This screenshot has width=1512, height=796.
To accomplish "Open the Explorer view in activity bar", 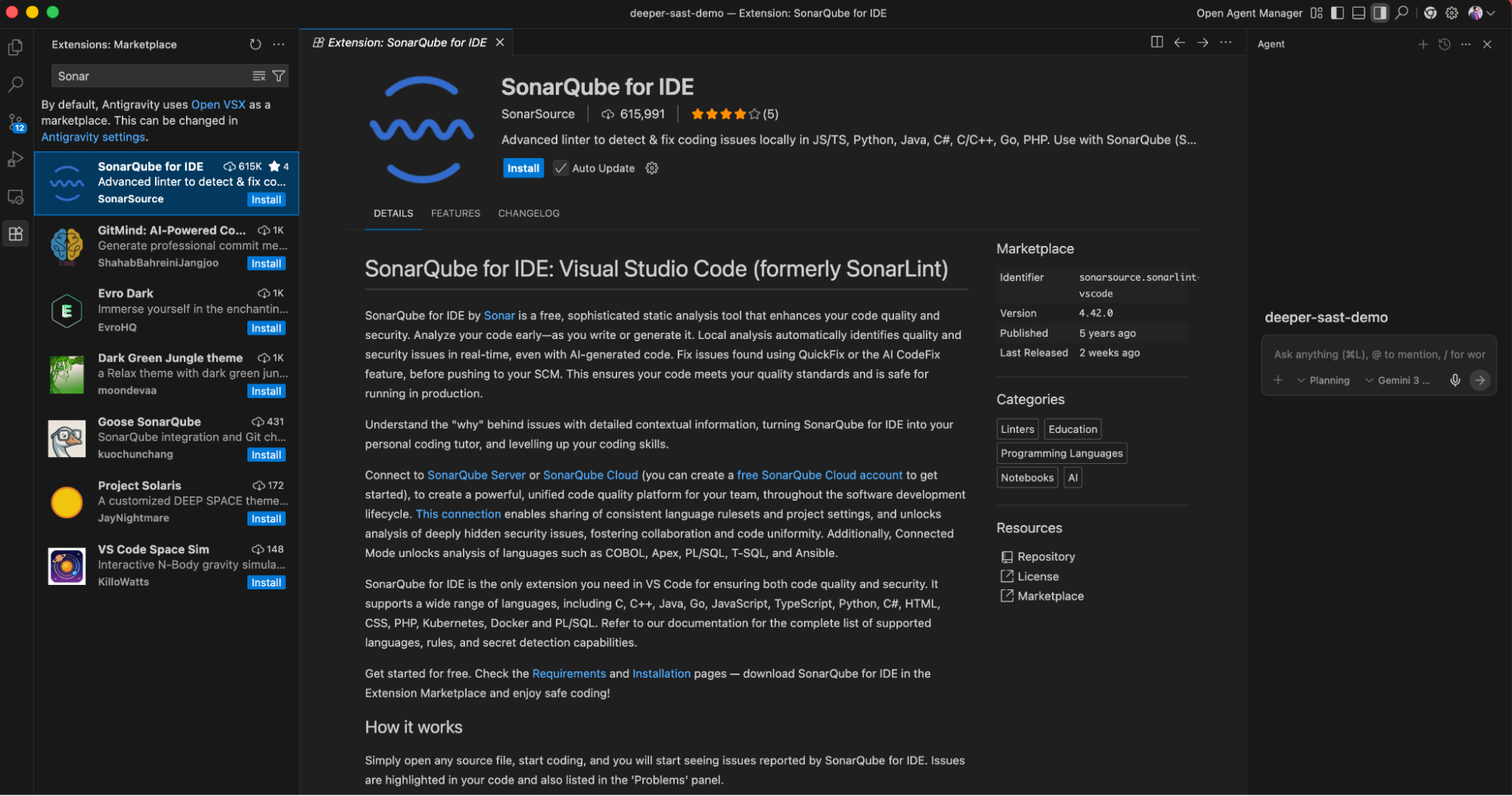I will [x=15, y=48].
